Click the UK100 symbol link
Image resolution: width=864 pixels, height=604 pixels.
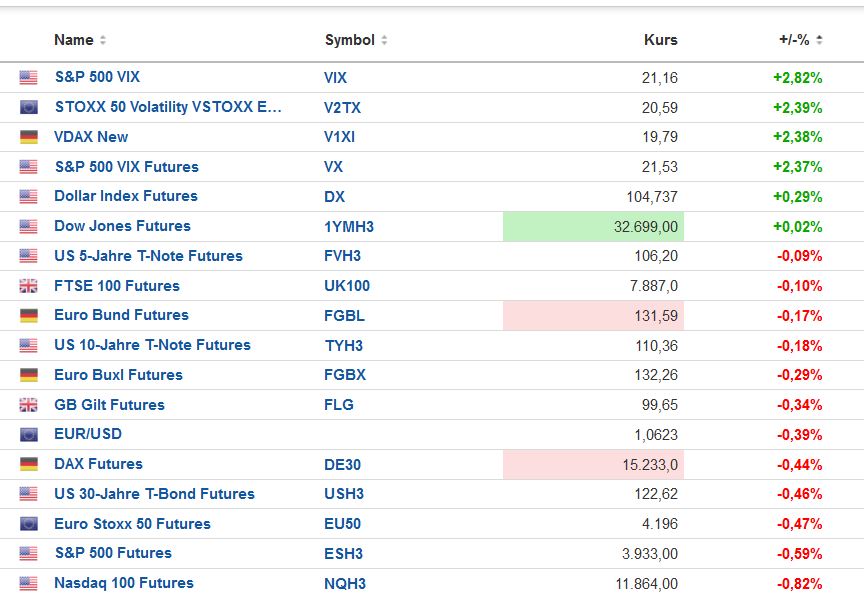tap(347, 285)
